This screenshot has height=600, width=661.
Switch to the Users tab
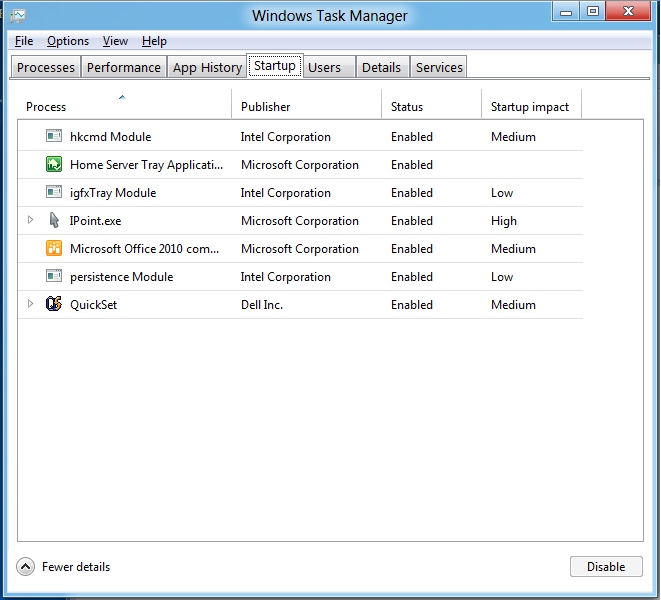329,67
